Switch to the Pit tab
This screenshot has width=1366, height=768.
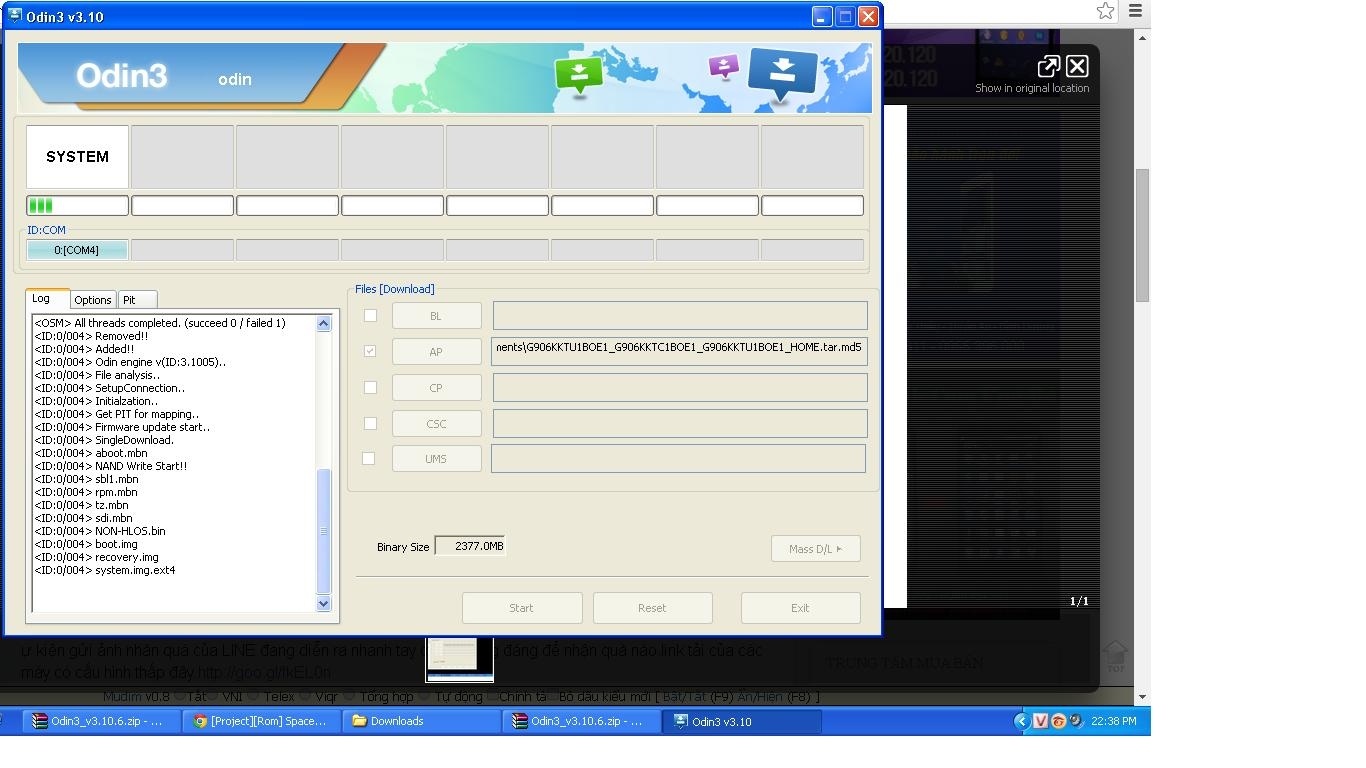click(137, 300)
